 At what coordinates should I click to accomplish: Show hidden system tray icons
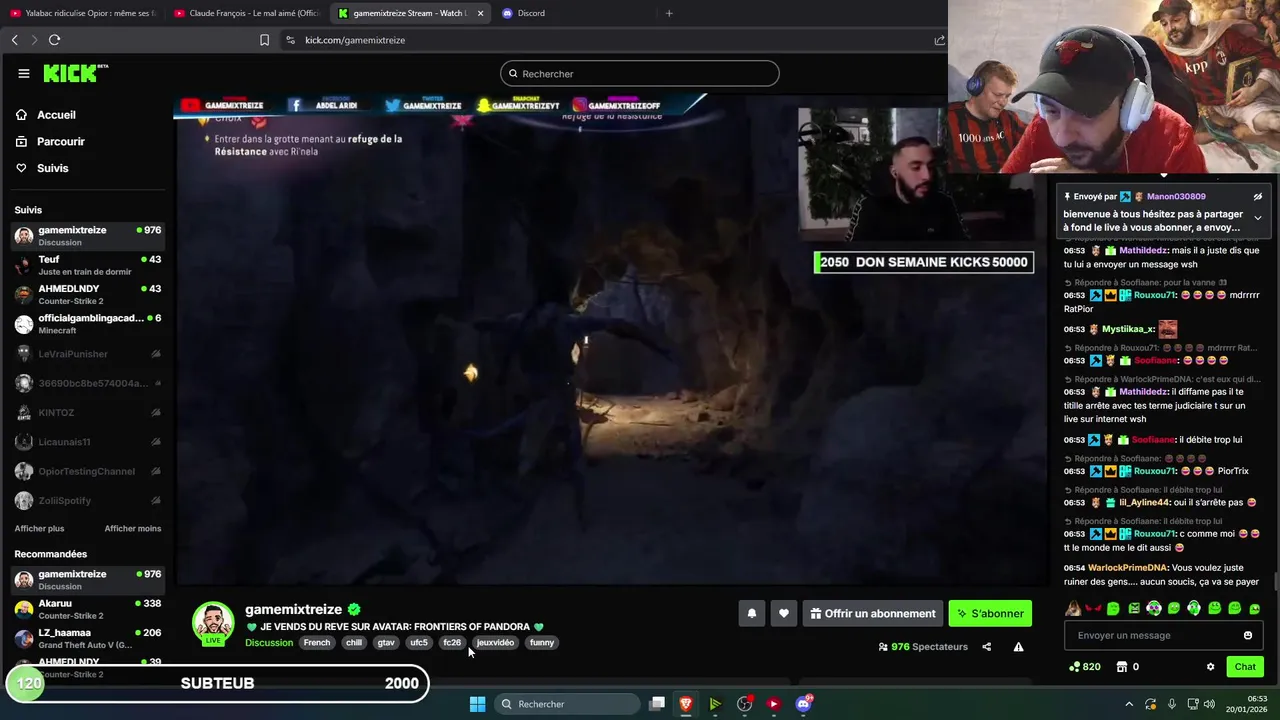1129,704
